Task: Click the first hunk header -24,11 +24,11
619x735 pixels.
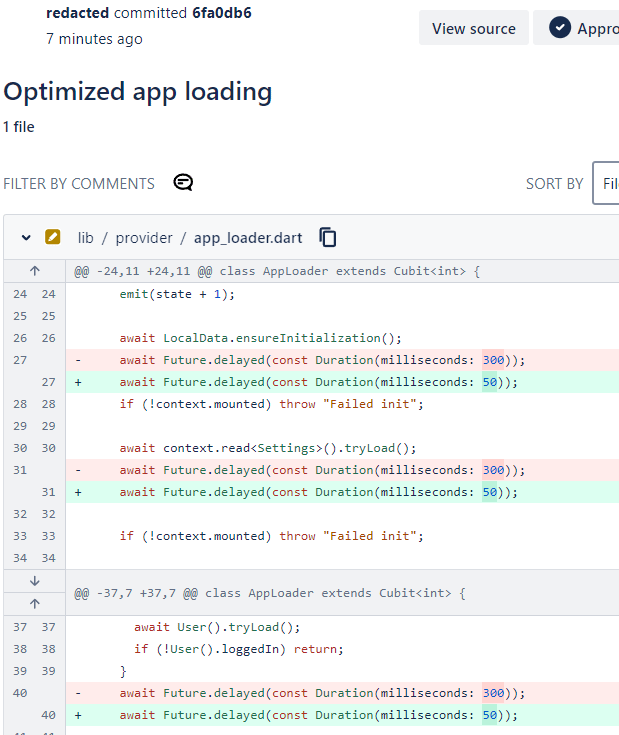Action: coord(277,271)
